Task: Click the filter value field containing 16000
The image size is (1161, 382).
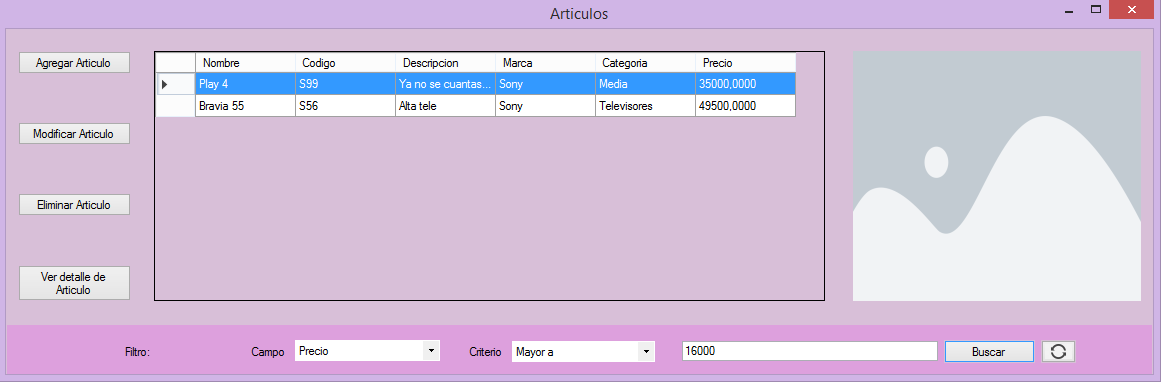Action: pyautogui.click(x=810, y=352)
